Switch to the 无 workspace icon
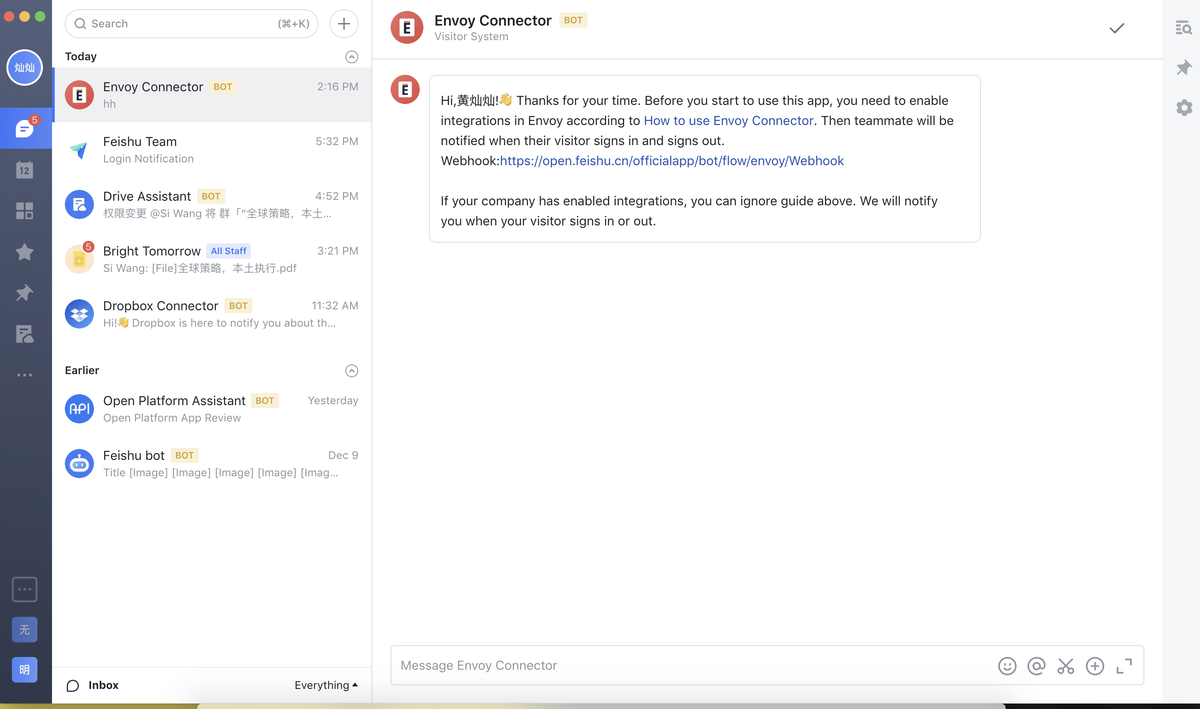The width and height of the screenshot is (1200, 709). point(25,629)
